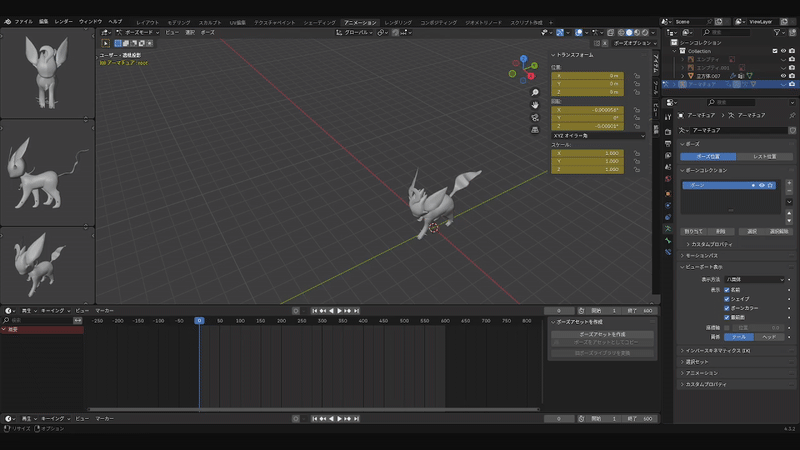Click the レスト位置 button

pos(764,157)
